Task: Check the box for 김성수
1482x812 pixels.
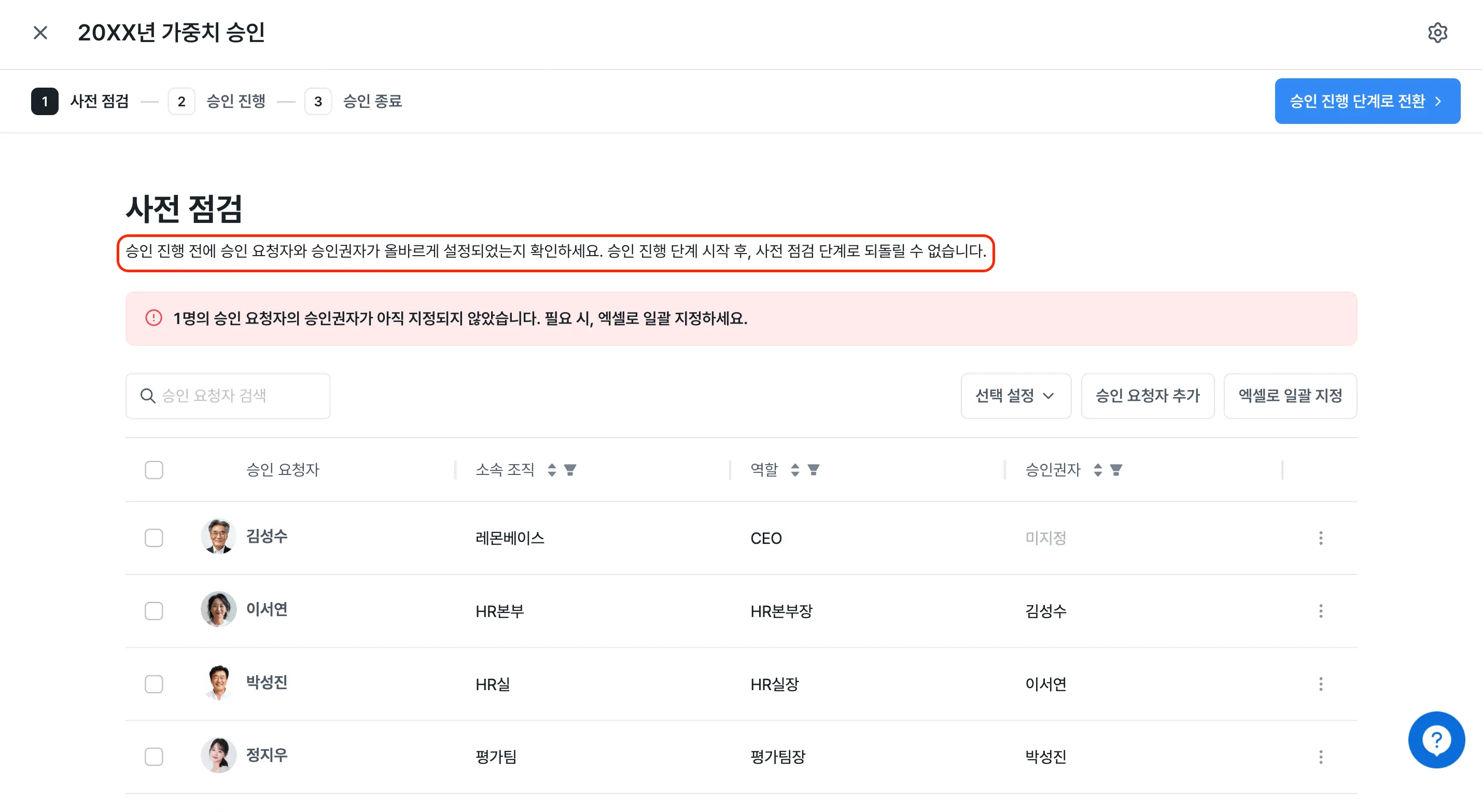Action: click(x=154, y=538)
